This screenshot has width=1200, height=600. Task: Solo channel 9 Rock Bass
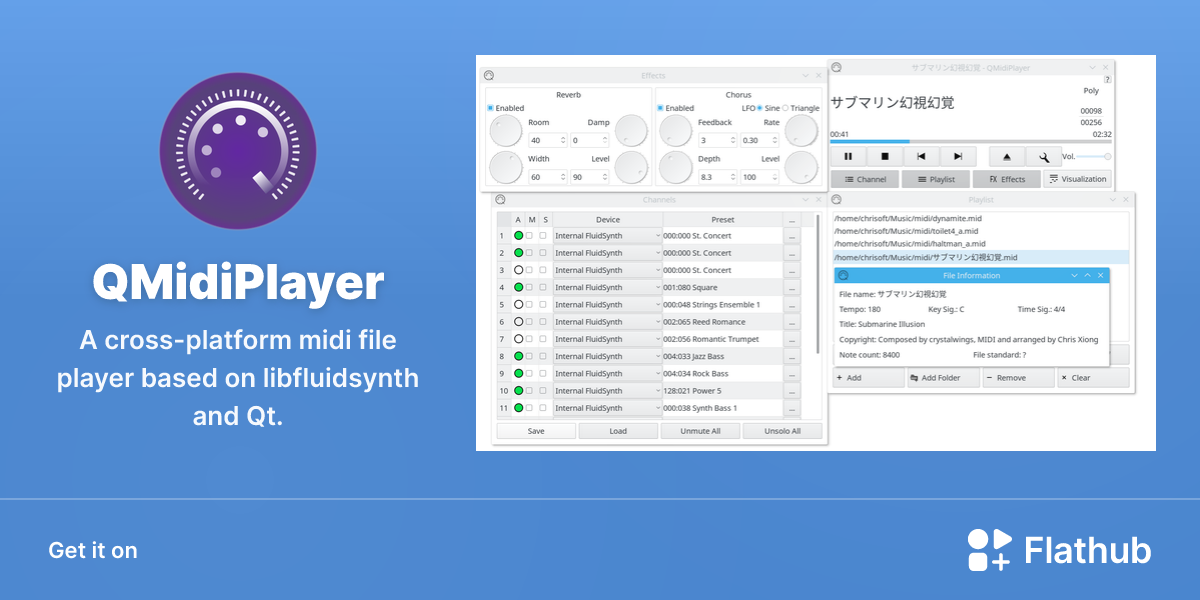coord(544,374)
